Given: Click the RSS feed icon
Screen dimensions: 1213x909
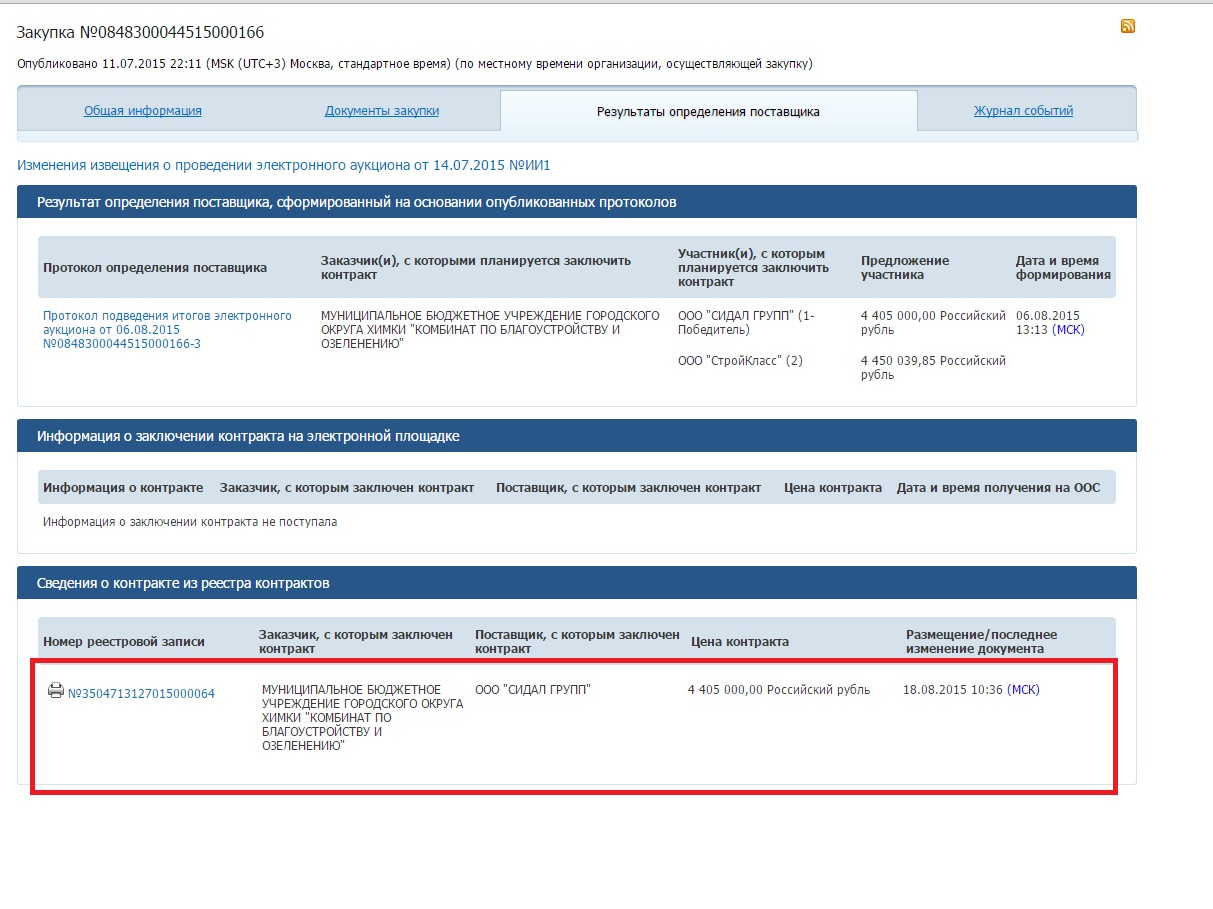Looking at the screenshot, I should coord(1128,27).
